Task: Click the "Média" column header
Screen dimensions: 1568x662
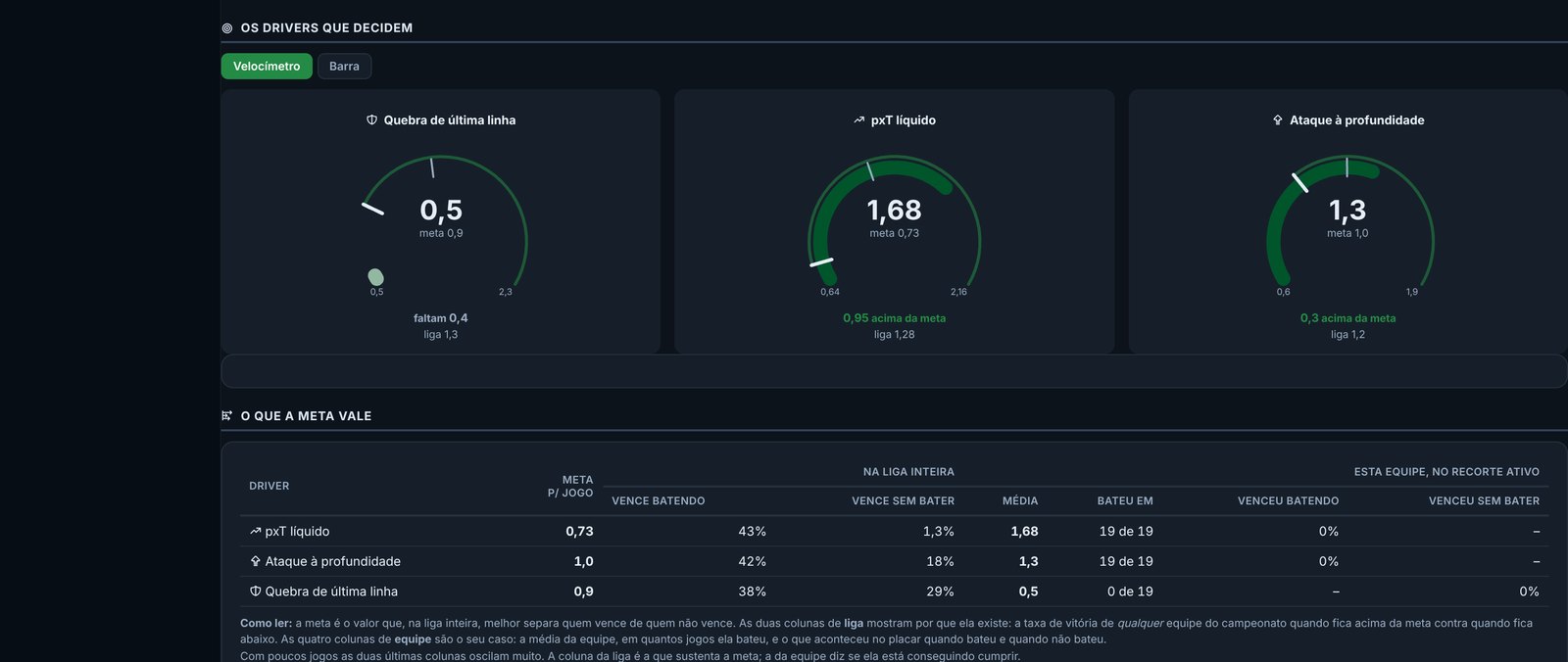Action: (1020, 501)
